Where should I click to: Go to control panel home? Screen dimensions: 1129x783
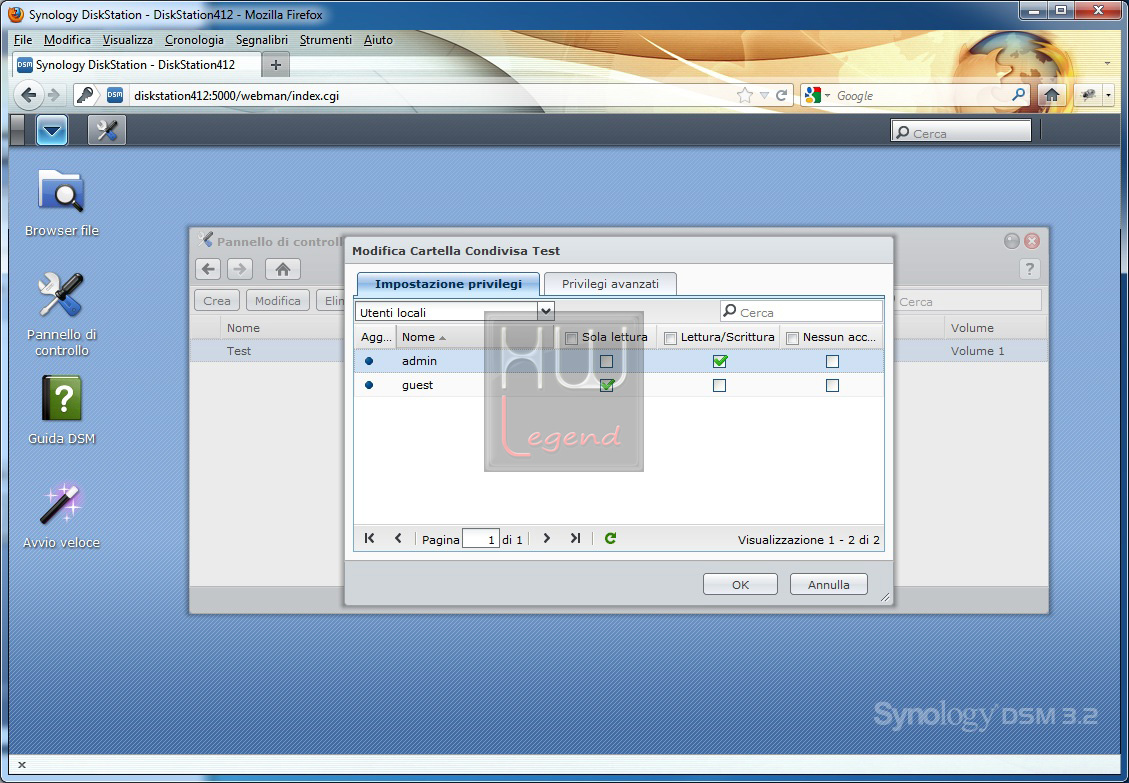(282, 269)
